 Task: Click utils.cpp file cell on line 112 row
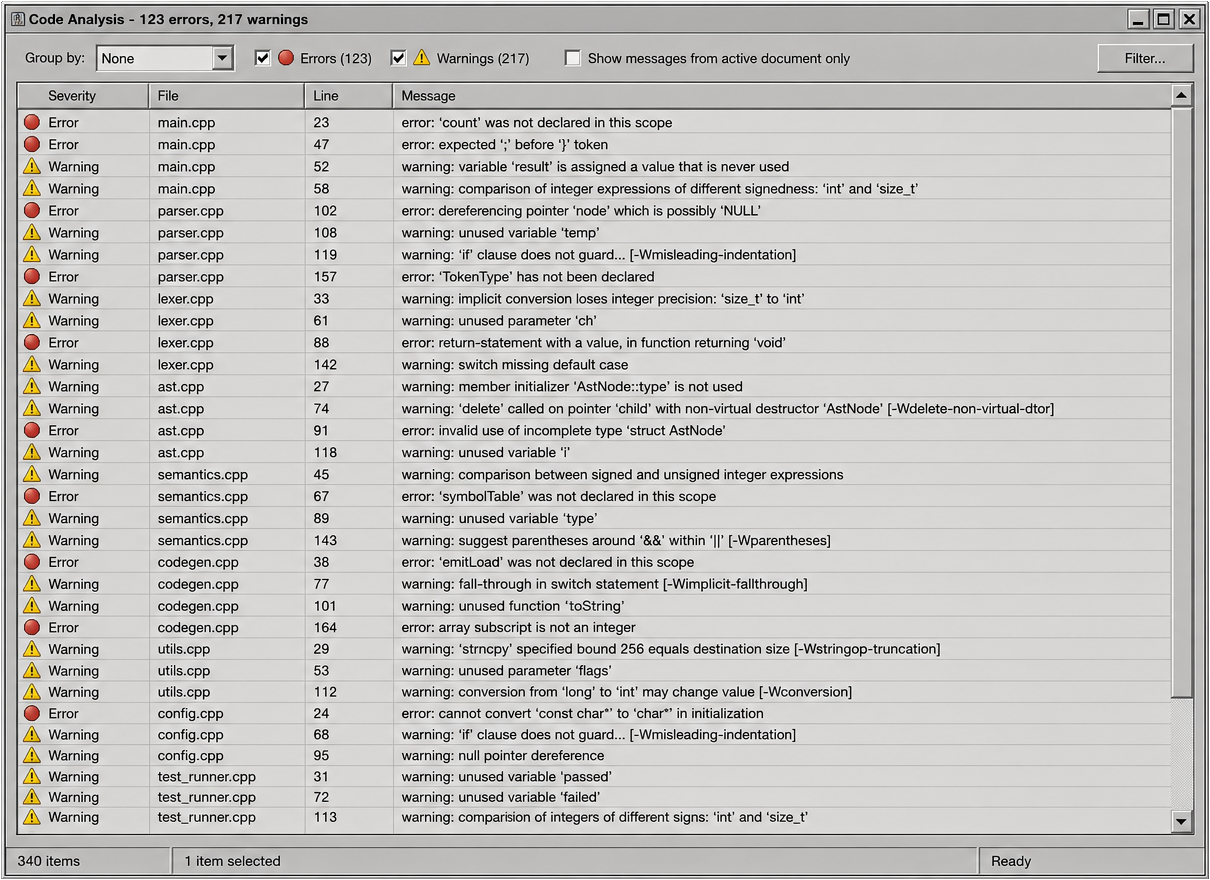(184, 692)
